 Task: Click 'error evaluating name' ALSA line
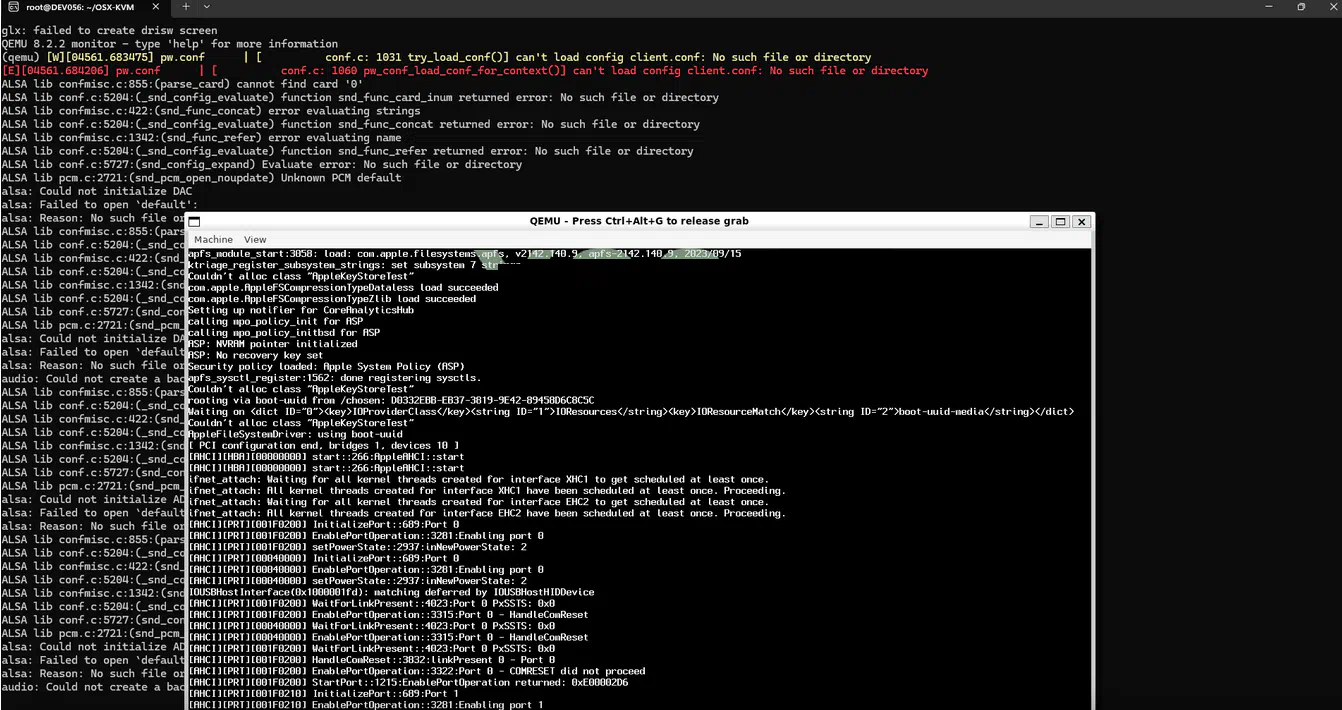point(201,138)
